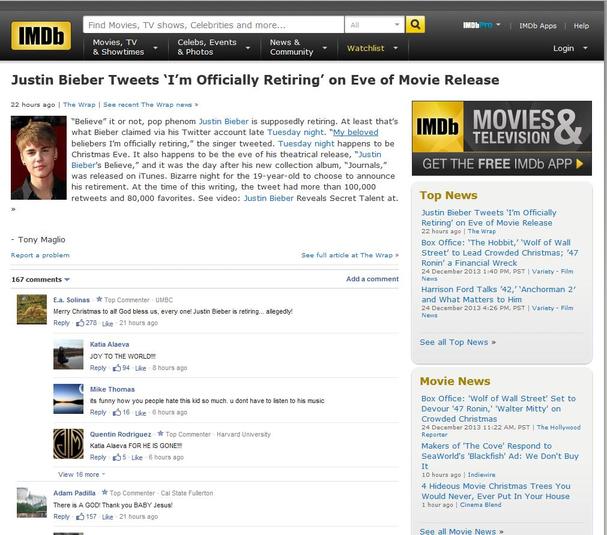Open Indiewire source link
Viewport: 607px width, 535px height.
[x=481, y=475]
